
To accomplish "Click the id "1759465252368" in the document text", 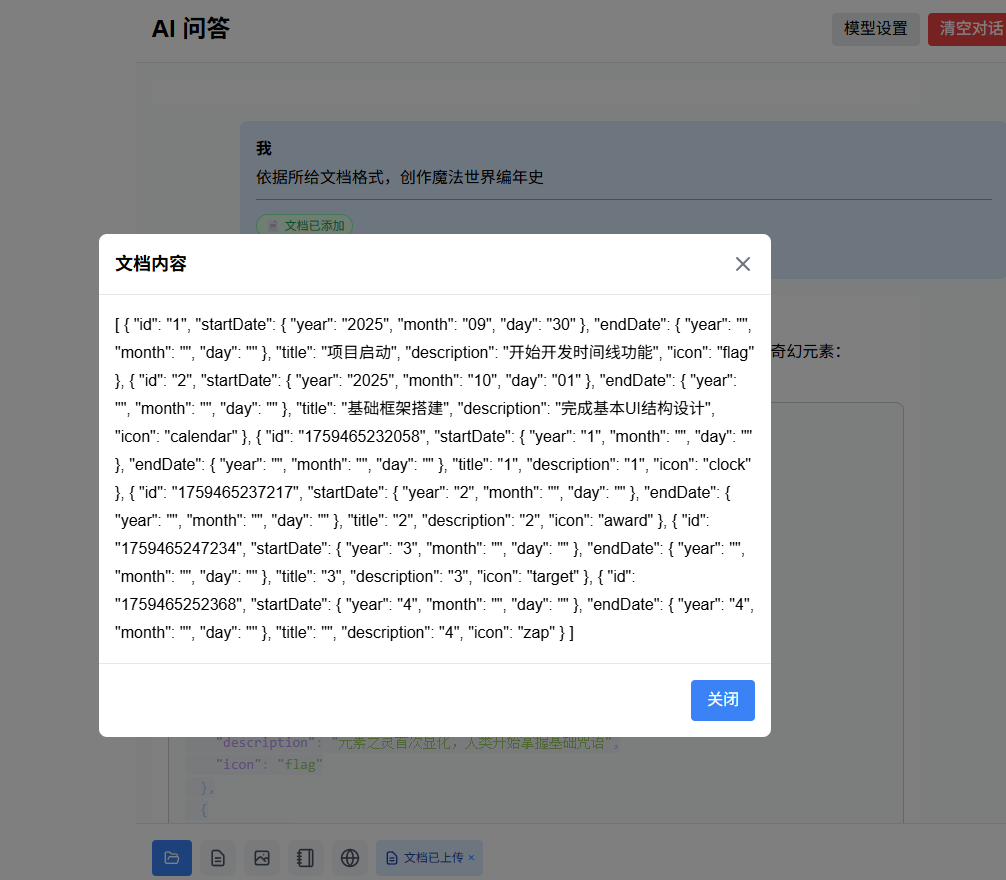I will 179,605.
